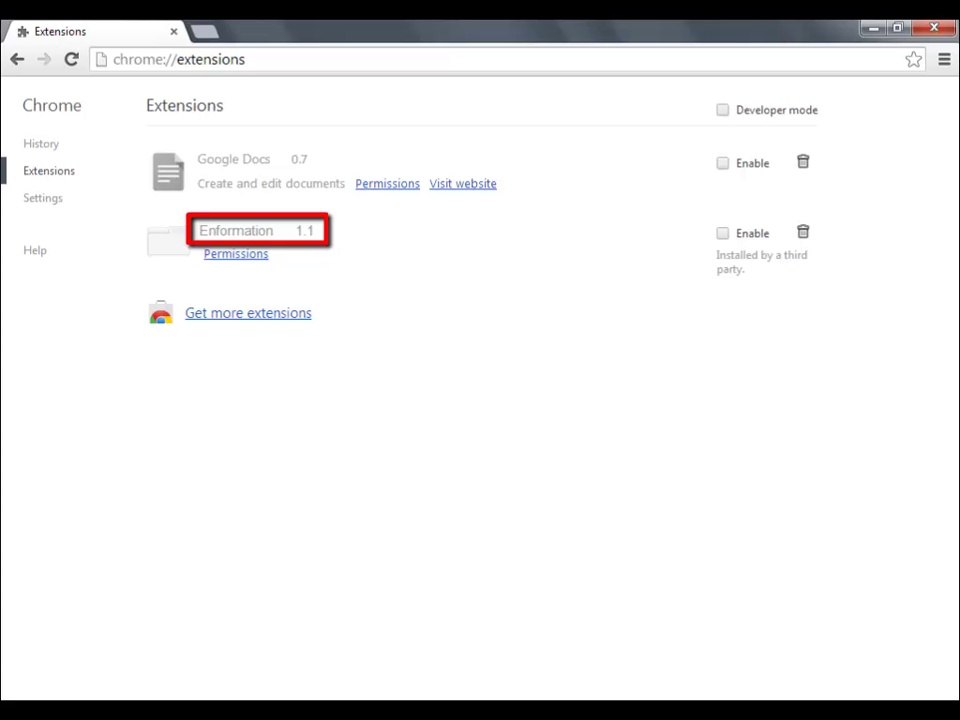960x720 pixels.
Task: Bookmark this page with the star icon
Action: click(x=913, y=59)
